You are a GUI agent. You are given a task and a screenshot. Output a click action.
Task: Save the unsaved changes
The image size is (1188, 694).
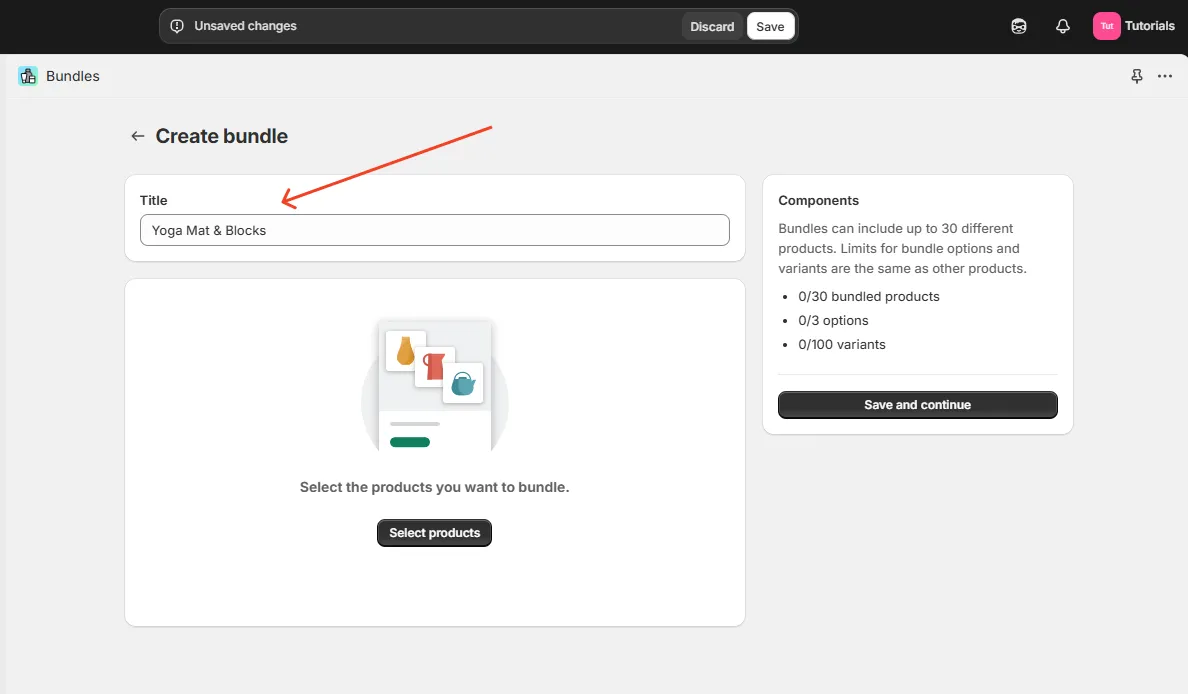point(770,26)
